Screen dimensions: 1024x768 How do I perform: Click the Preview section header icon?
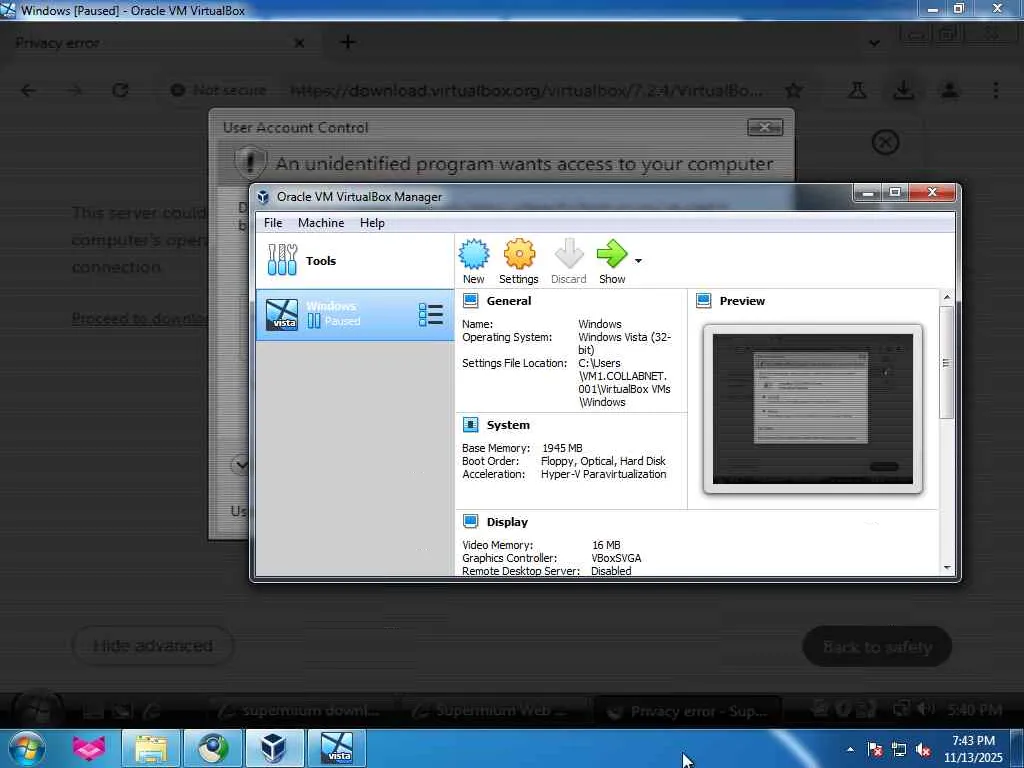tap(703, 300)
